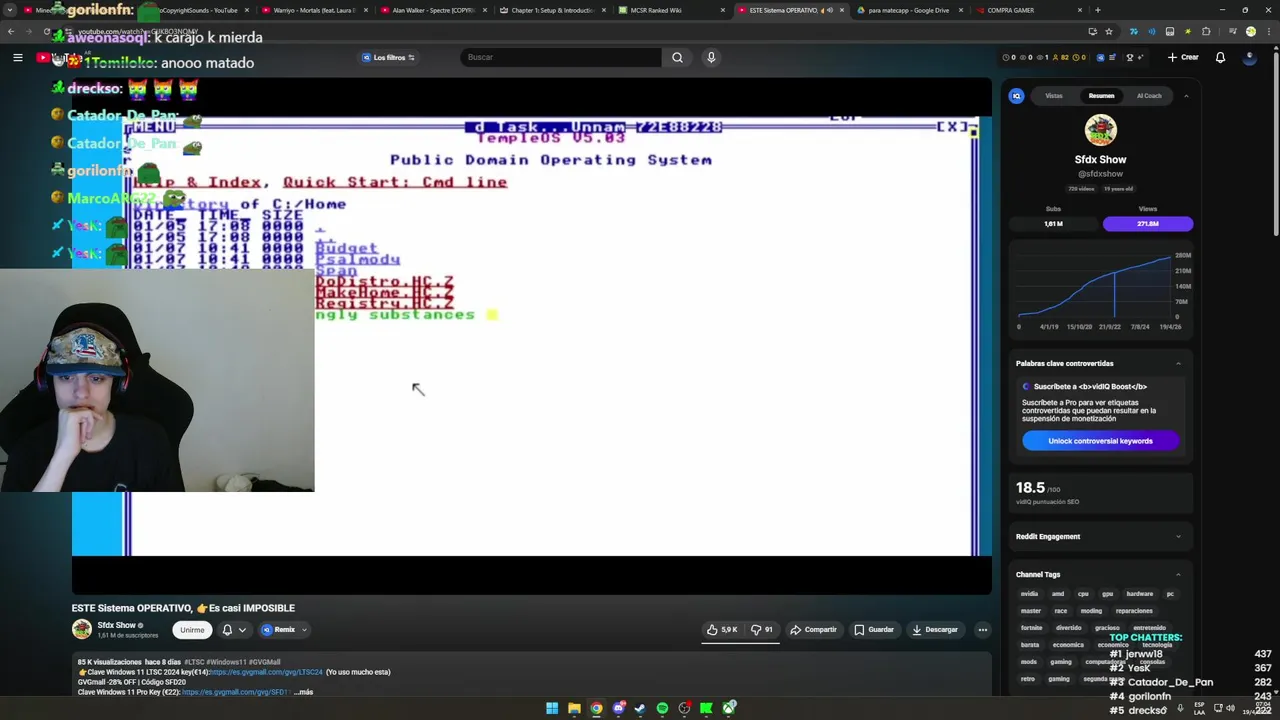
Task: Click the Descargar download button
Action: coord(935,630)
